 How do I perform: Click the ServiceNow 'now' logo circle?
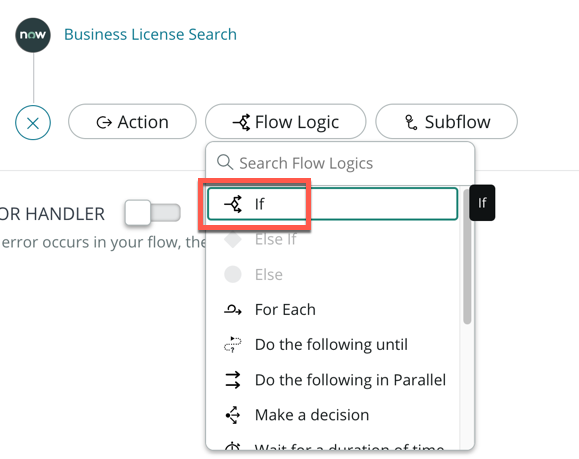[33, 35]
